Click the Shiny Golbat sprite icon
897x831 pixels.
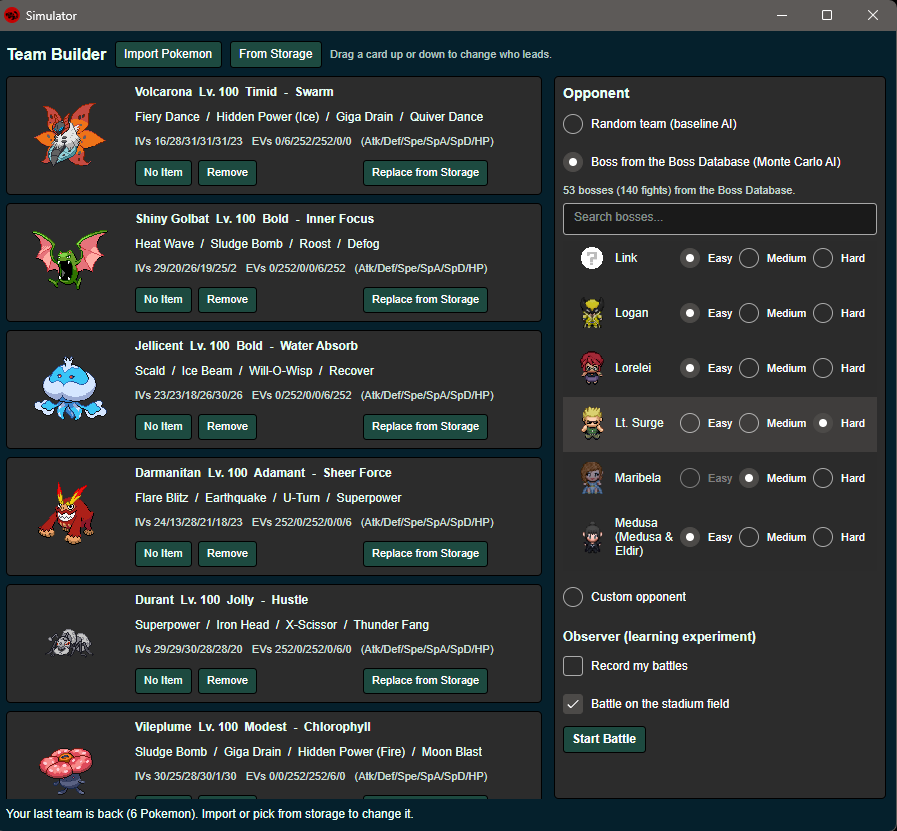coord(70,260)
